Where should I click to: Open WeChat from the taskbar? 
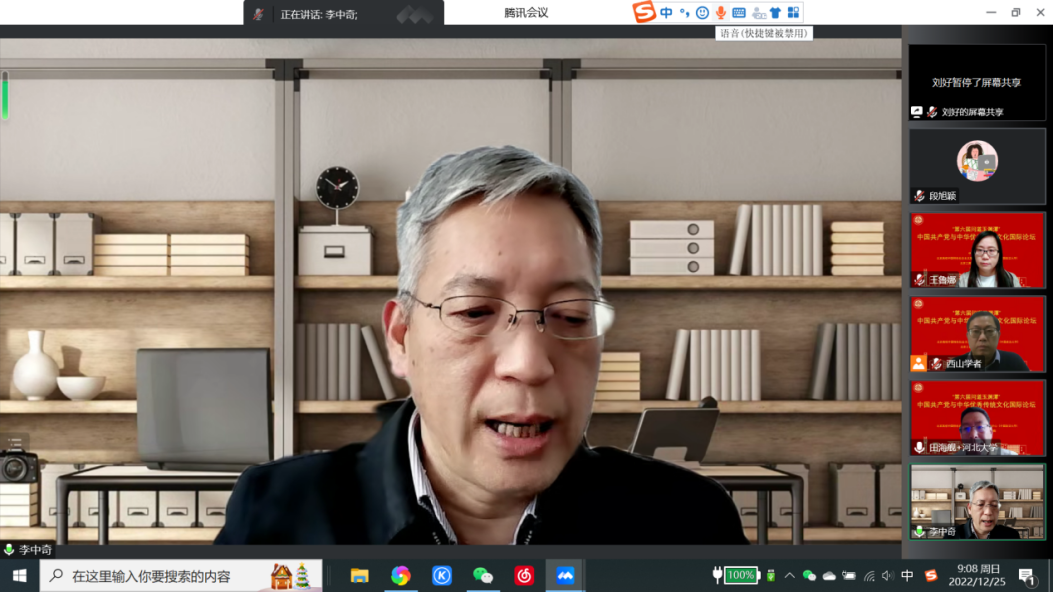481,575
